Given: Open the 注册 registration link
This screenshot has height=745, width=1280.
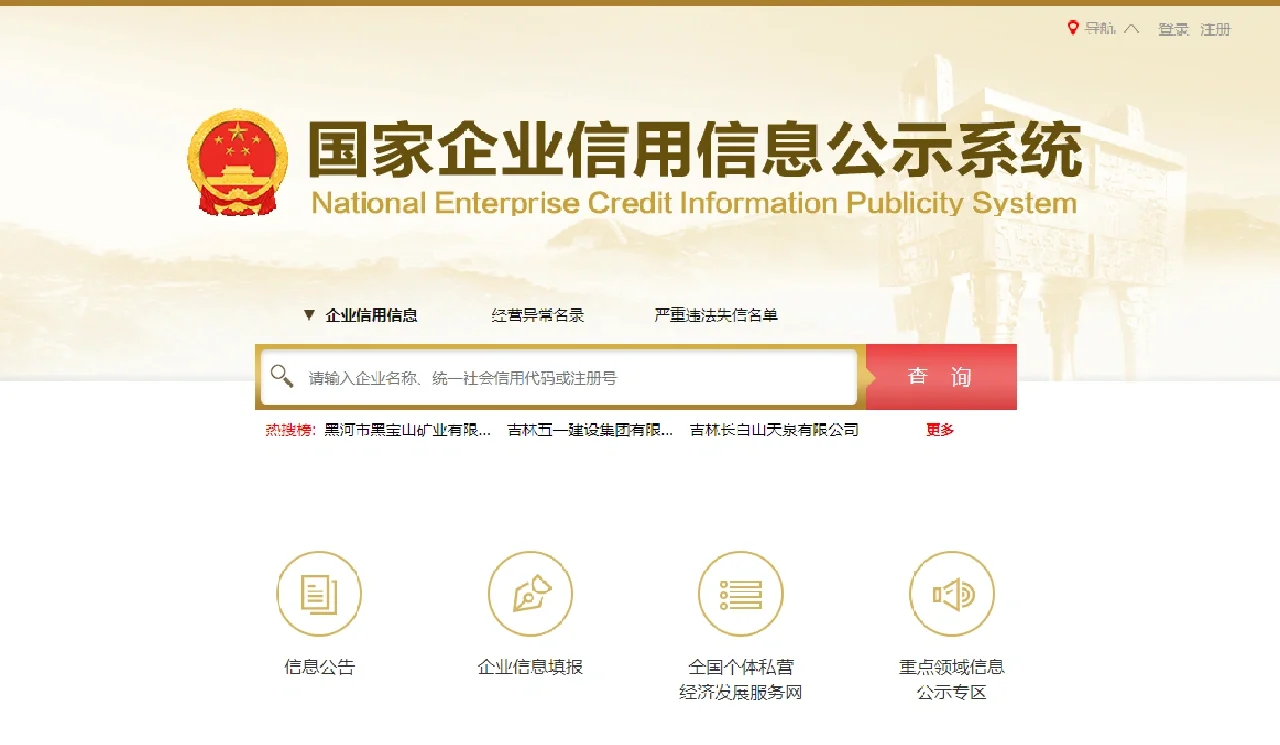Looking at the screenshot, I should tap(1215, 30).
